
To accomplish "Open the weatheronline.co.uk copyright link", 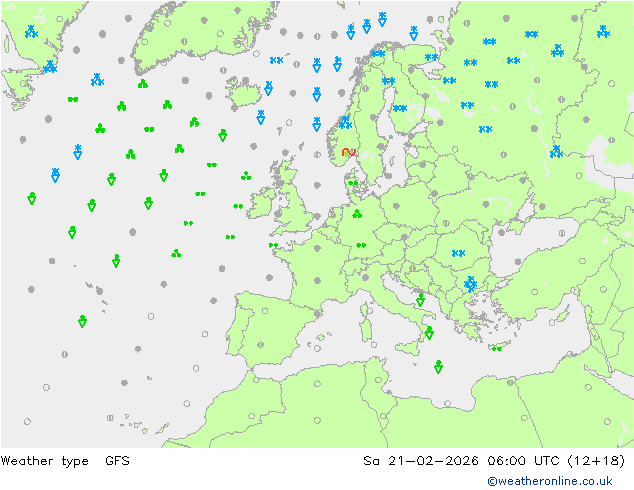I will [550, 481].
